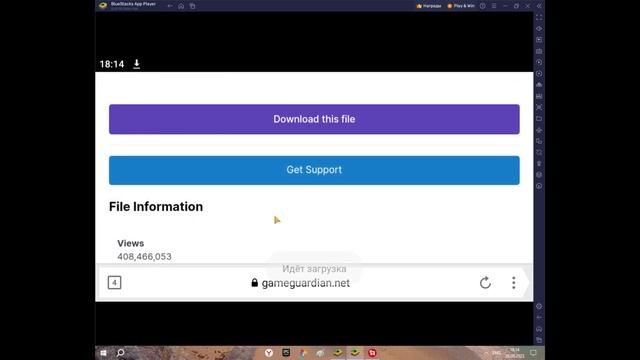Take a screenshot using sidebar frame icon
The width and height of the screenshot is (640, 360).
[x=539, y=107]
